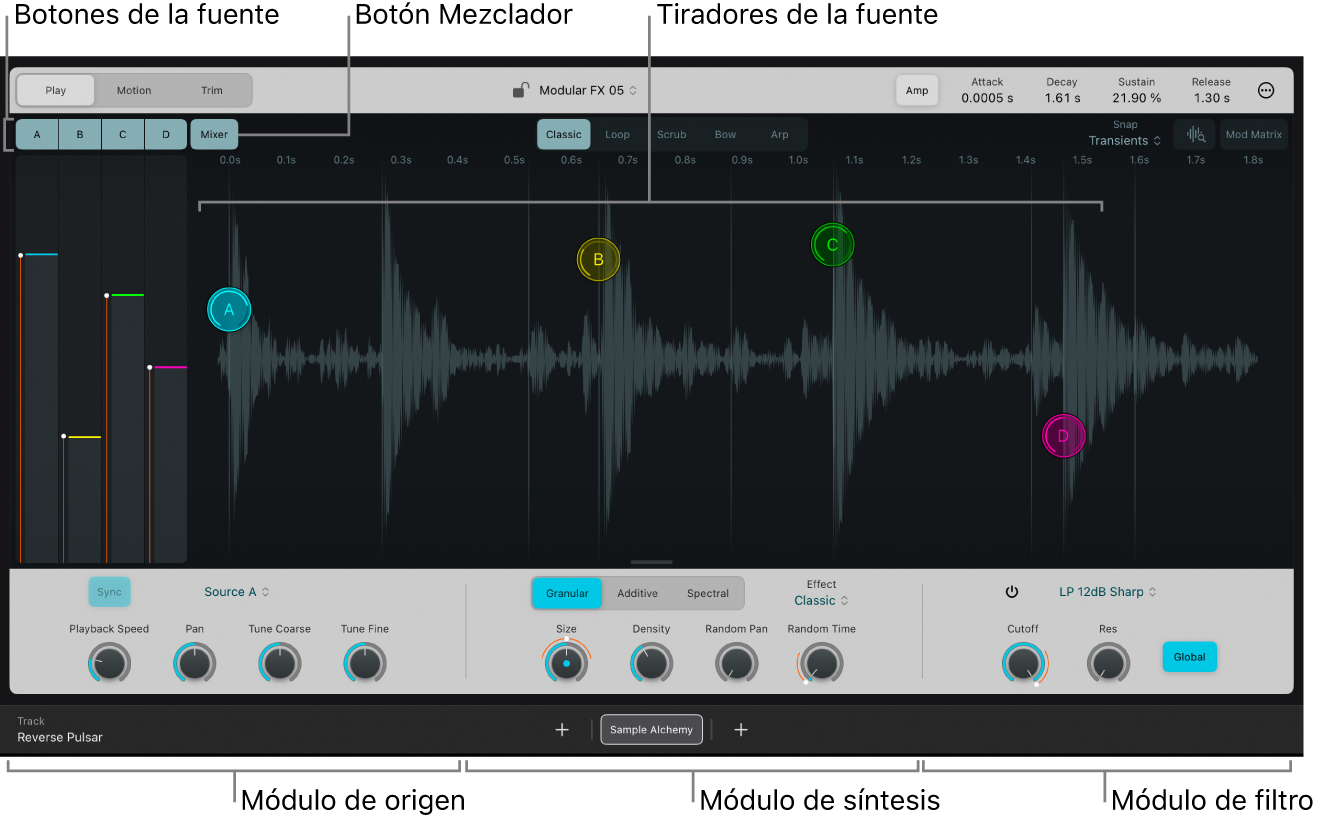Screen dimensions: 1330x819
Task: Select the green source handle C
Action: coord(832,245)
